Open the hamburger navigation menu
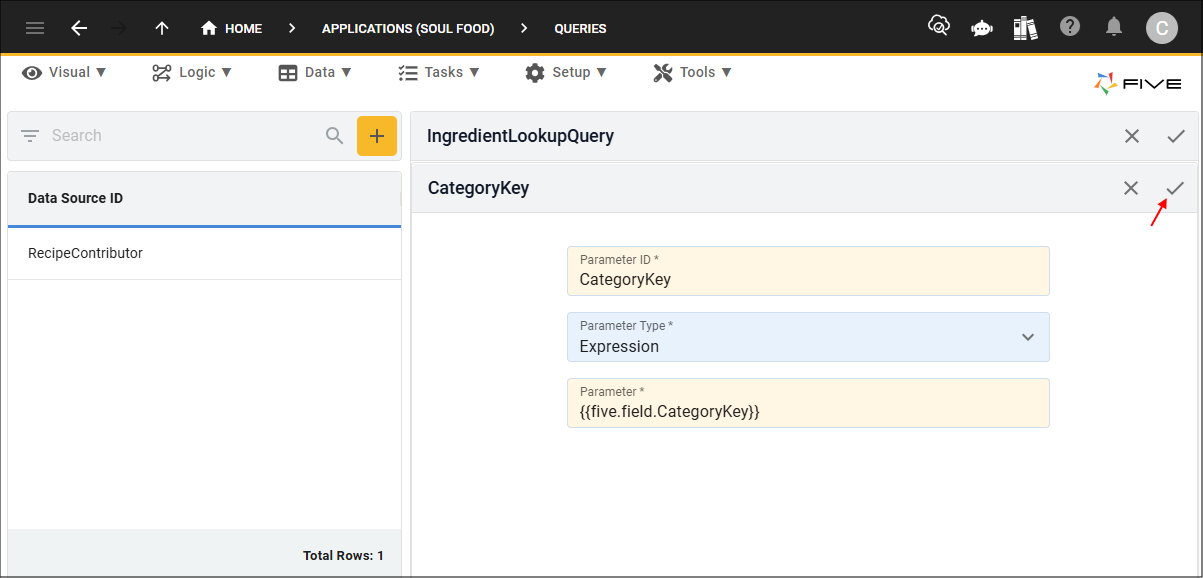This screenshot has width=1203, height=578. 35,28
